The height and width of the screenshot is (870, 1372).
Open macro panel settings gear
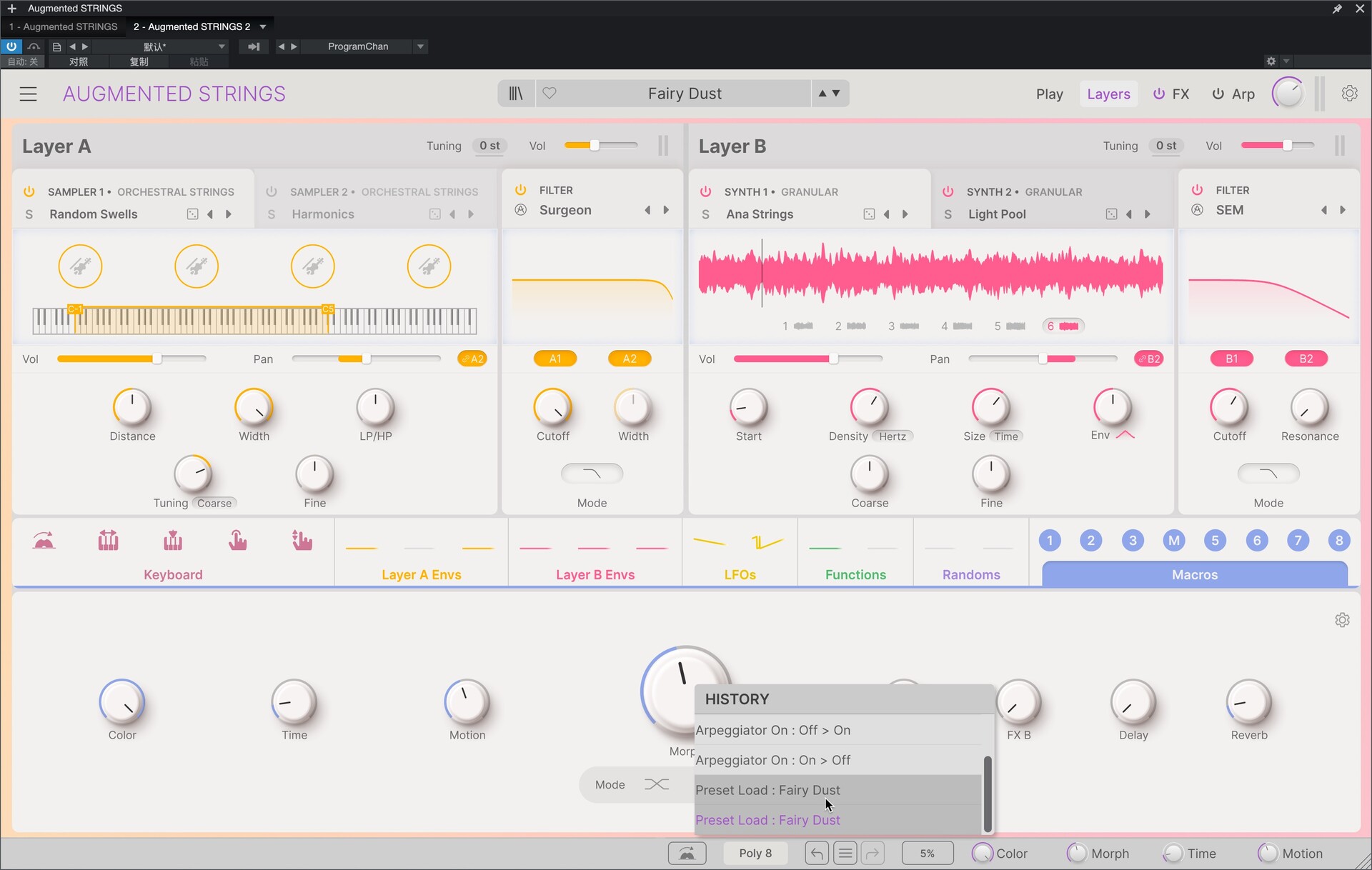1342,620
